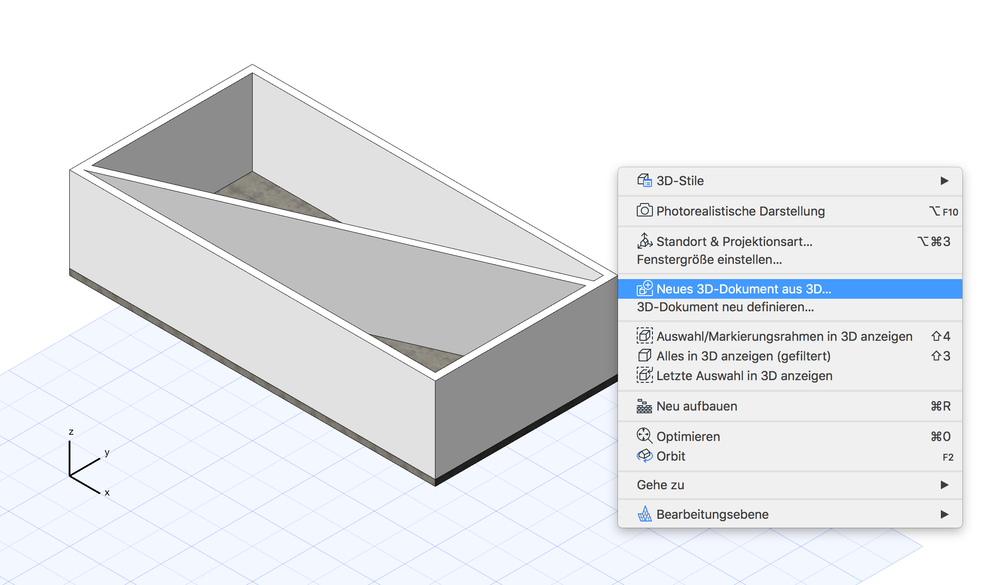The width and height of the screenshot is (999, 585).
Task: Select Neu aufbauen entry
Action: (x=790, y=406)
